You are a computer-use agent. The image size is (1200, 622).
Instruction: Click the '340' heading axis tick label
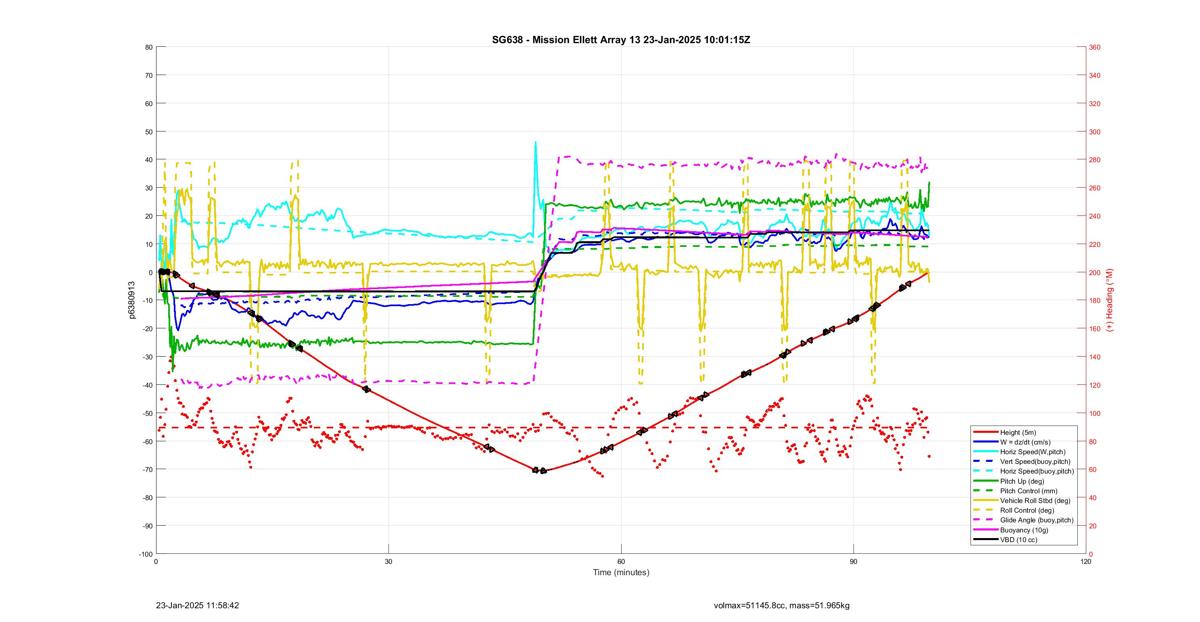(1095, 75)
